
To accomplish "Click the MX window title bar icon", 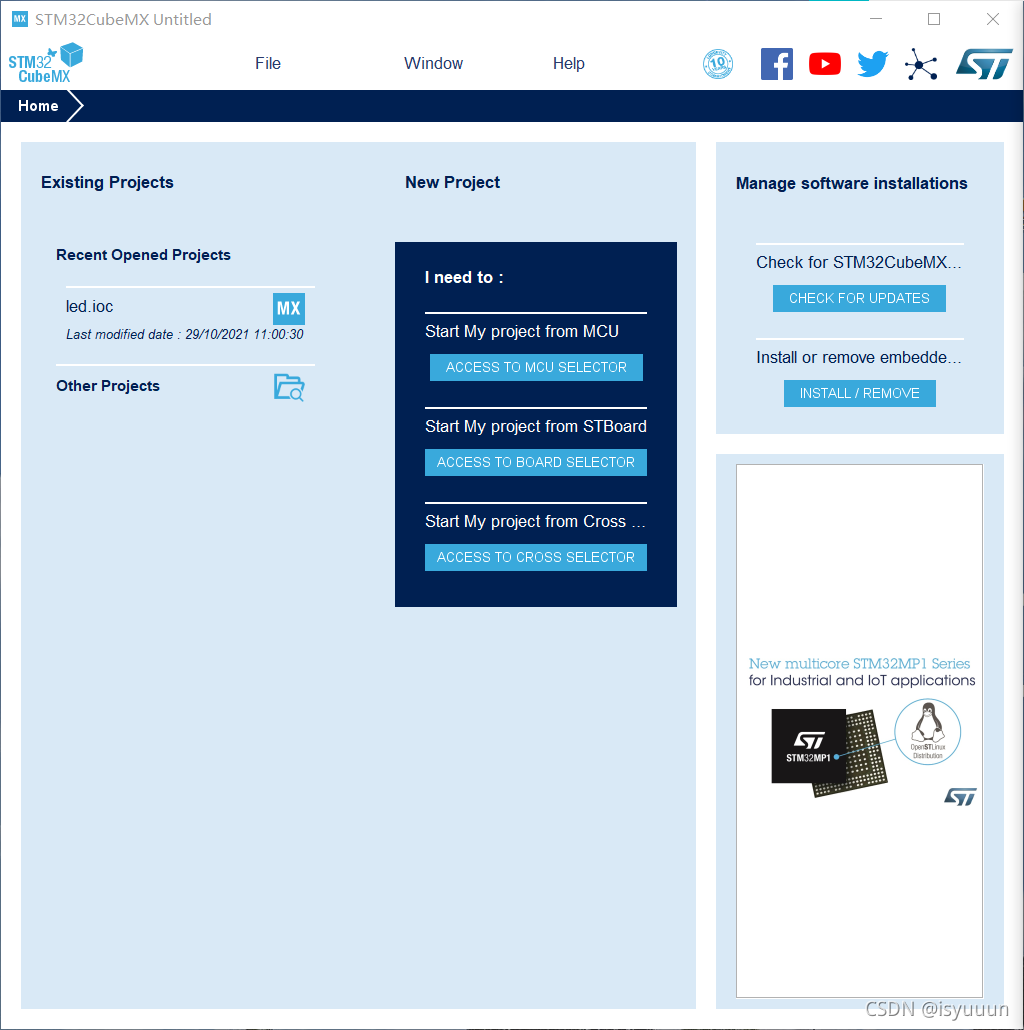I will point(20,18).
